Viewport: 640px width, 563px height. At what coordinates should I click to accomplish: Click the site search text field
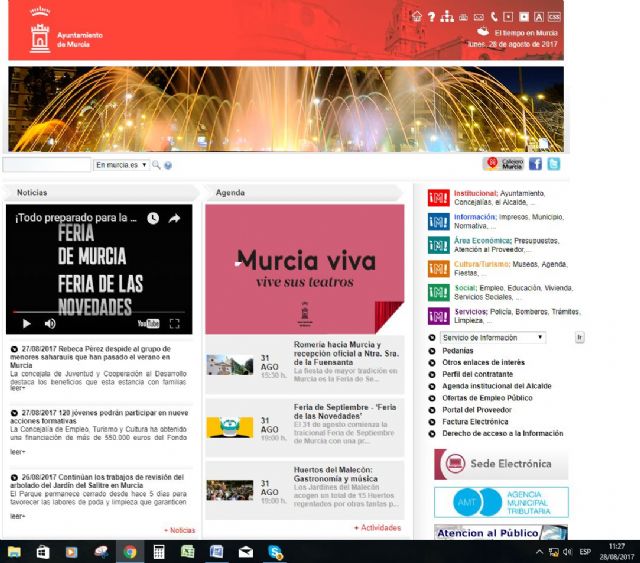coord(47,165)
